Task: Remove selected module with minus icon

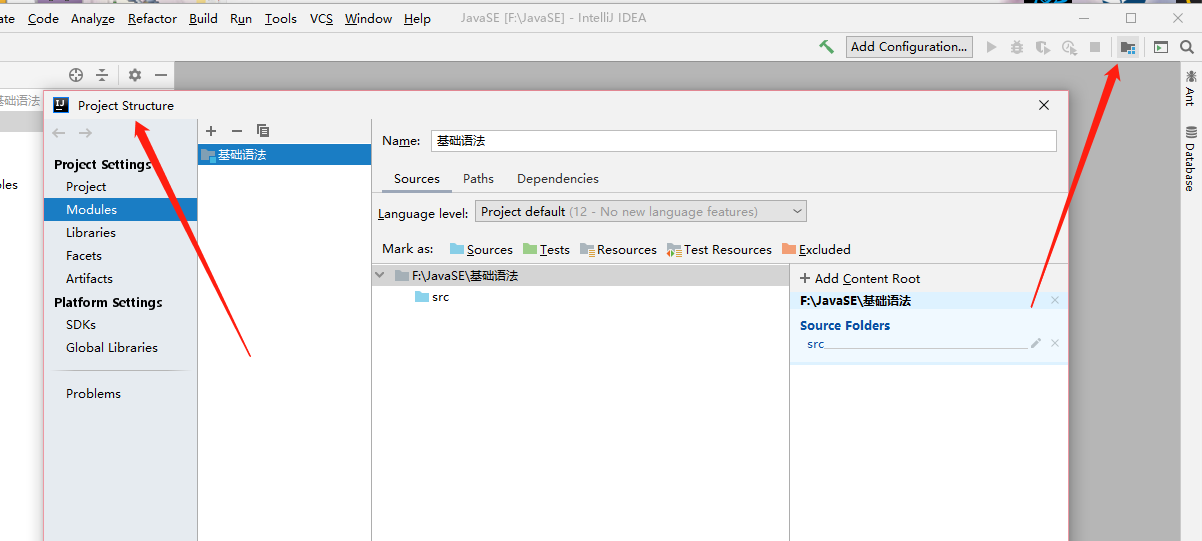Action: [237, 131]
